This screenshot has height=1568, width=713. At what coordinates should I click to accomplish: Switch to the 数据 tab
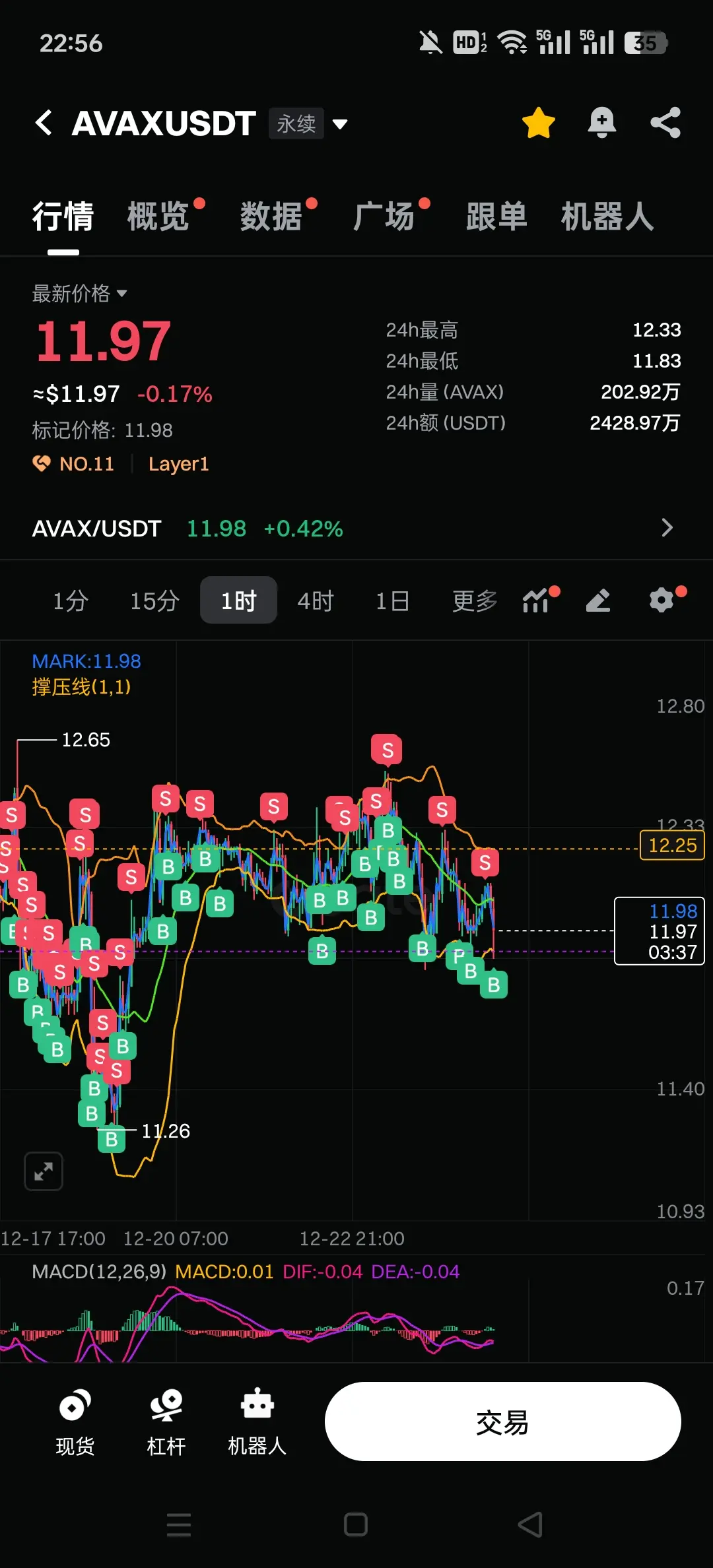click(271, 216)
